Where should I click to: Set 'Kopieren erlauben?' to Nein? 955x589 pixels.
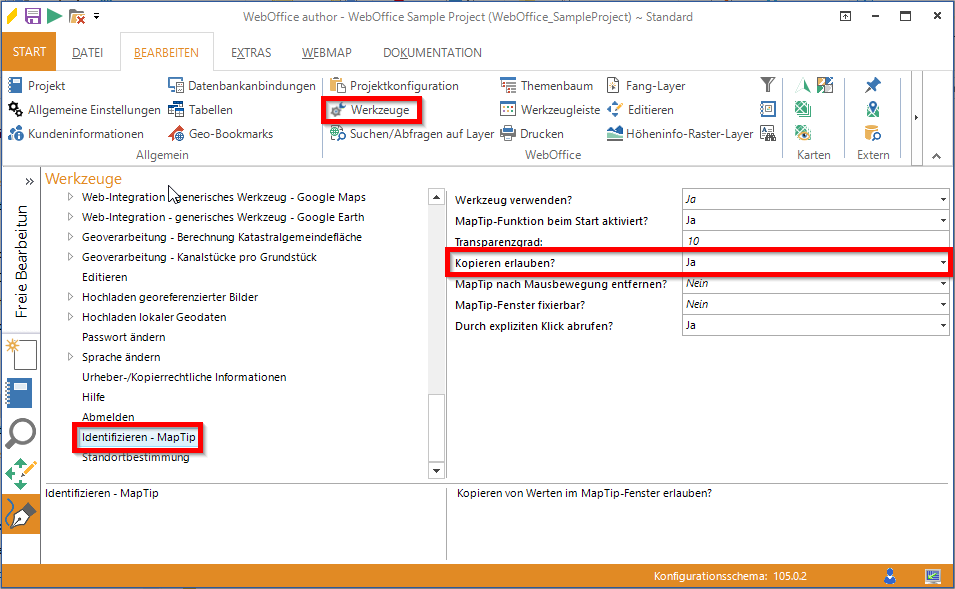[x=942, y=262]
